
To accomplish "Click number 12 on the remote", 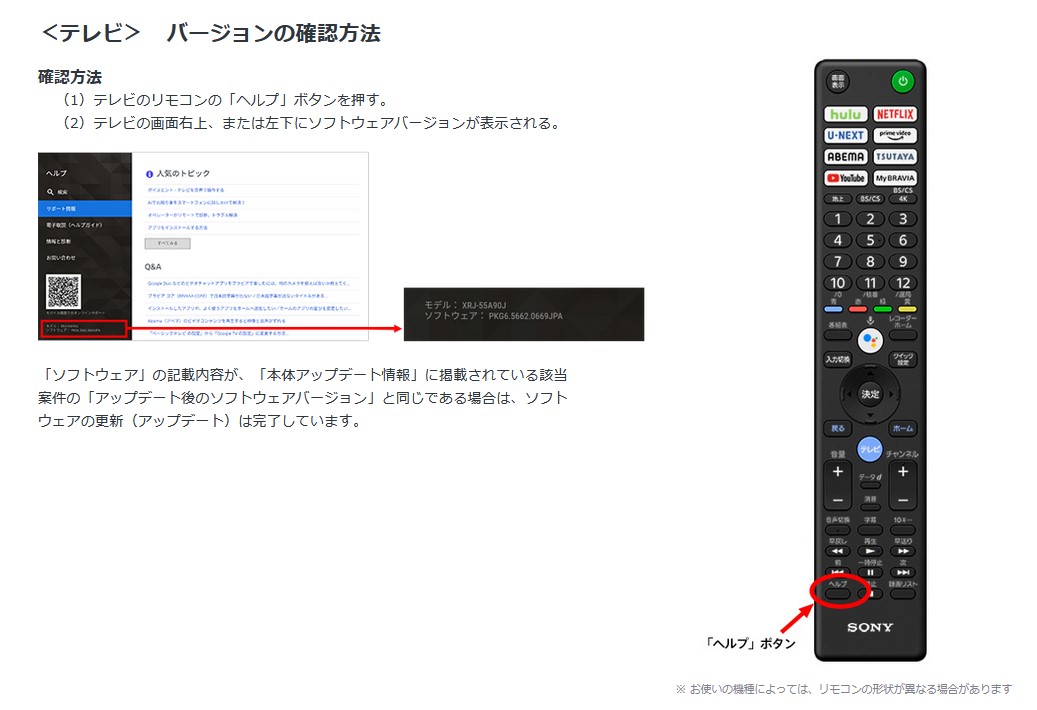I will coord(903,283).
